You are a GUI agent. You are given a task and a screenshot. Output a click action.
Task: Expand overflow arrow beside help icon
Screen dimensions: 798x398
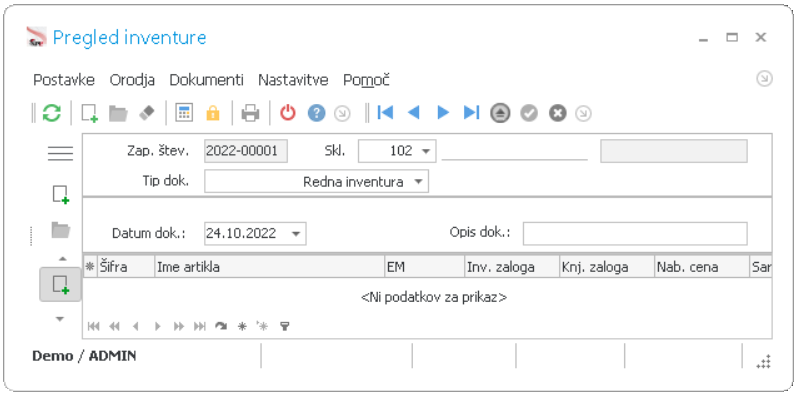click(342, 113)
